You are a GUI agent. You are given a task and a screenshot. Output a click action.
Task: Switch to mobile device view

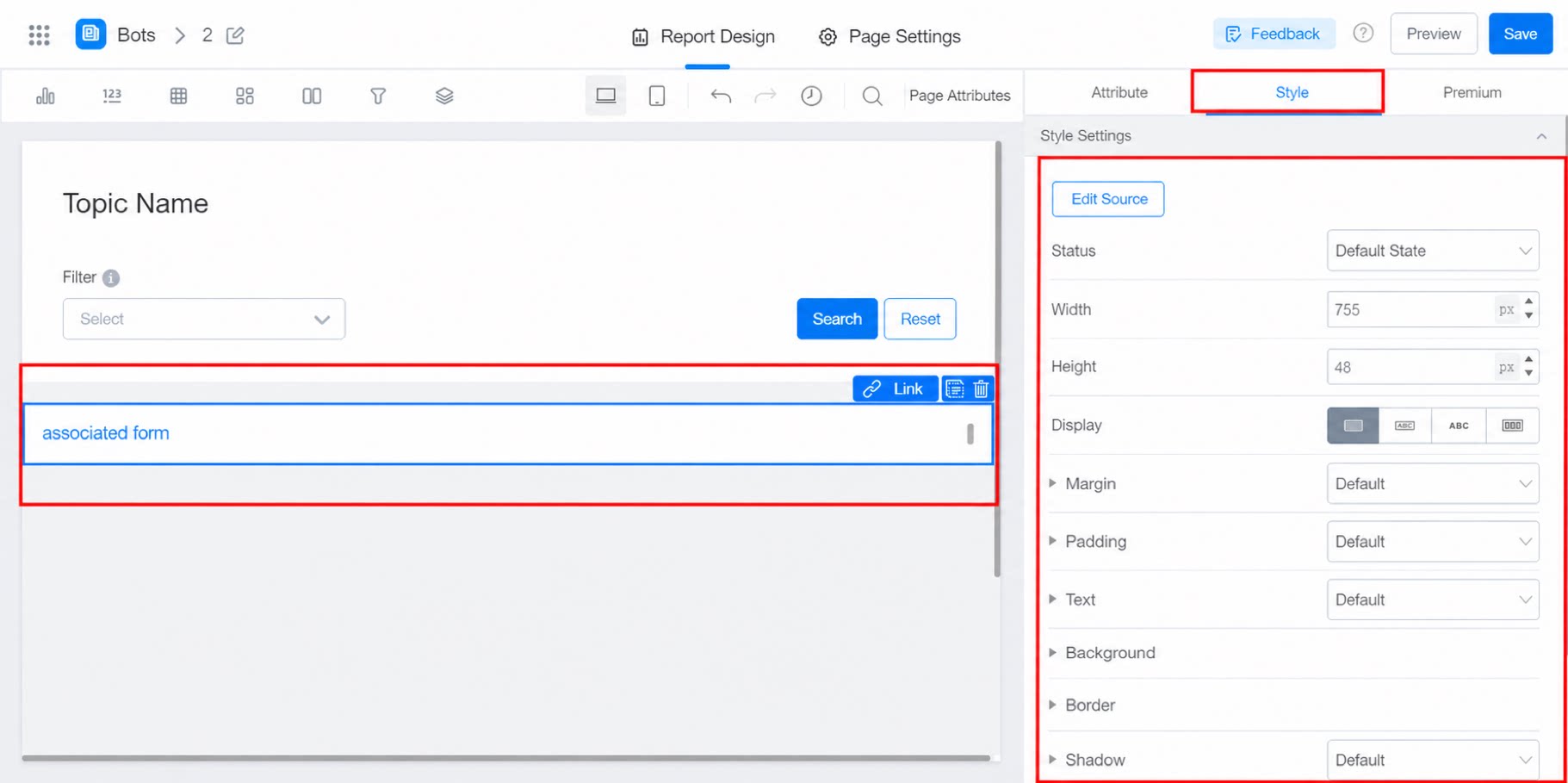pyautogui.click(x=657, y=96)
